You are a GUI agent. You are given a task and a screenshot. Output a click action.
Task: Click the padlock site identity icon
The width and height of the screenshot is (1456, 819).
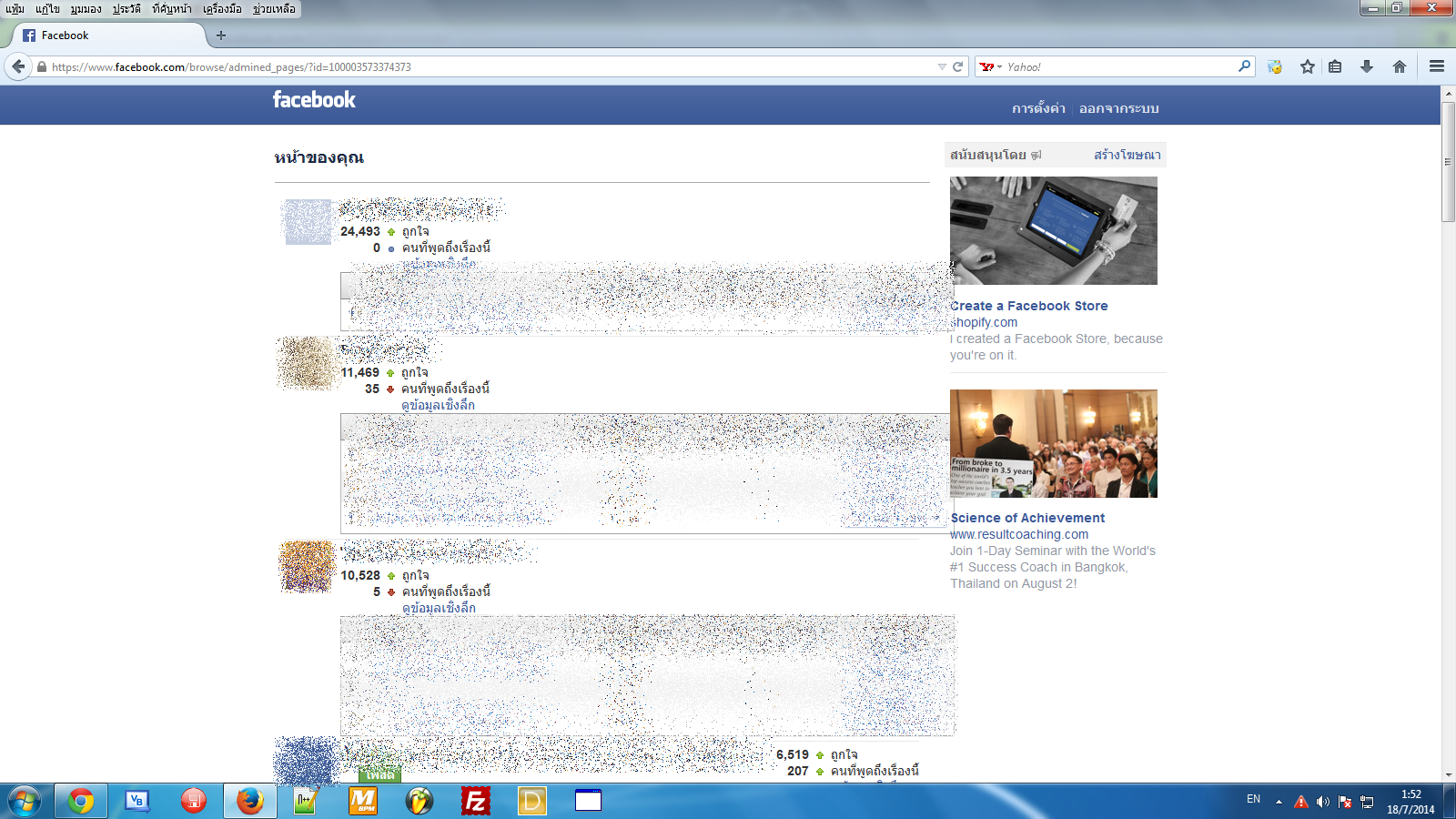coord(42,66)
